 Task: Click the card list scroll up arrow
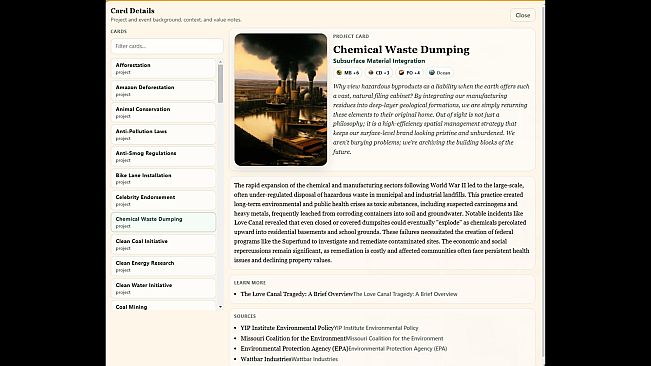pos(220,62)
